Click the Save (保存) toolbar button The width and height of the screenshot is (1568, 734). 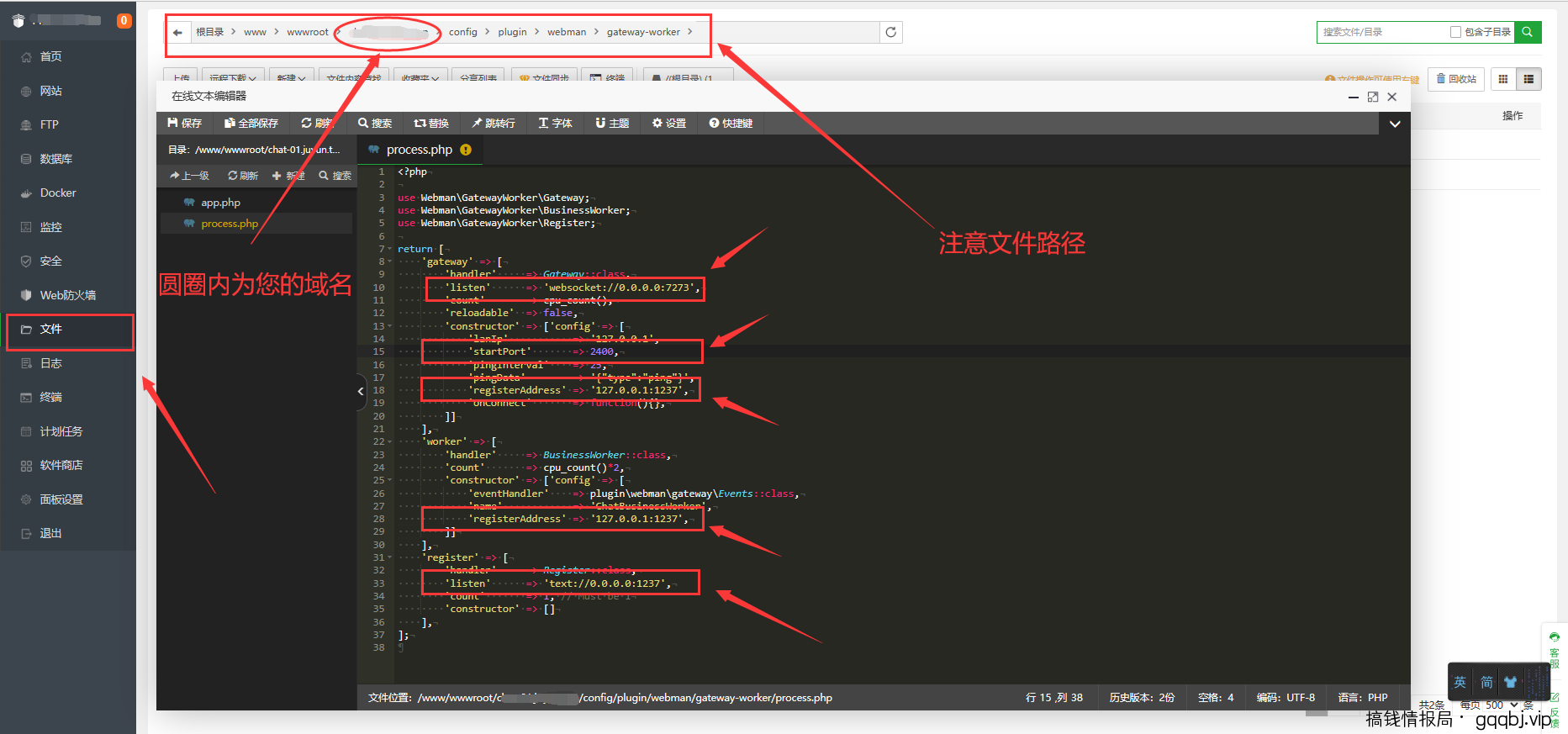click(185, 124)
